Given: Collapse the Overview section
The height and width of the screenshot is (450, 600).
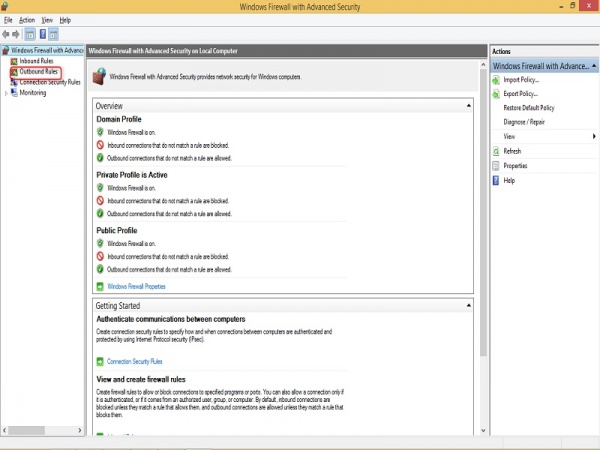Looking at the screenshot, I should coord(469,105).
